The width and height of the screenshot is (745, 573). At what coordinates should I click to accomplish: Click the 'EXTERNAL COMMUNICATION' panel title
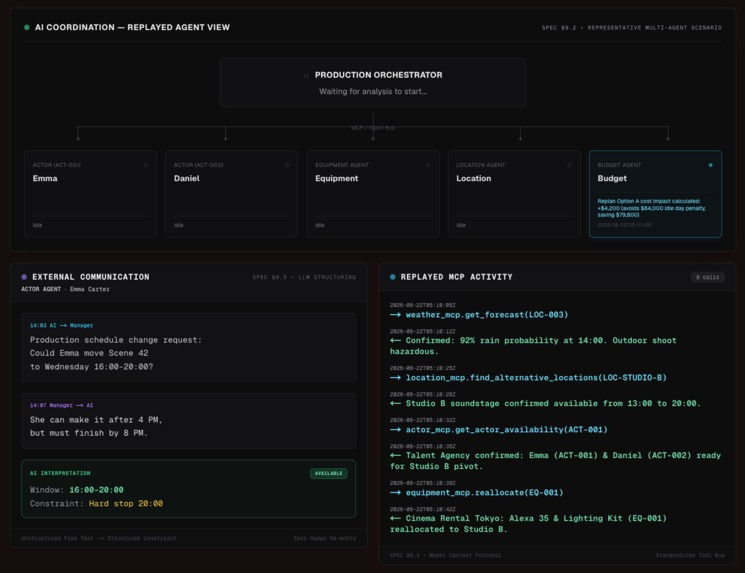click(91, 277)
